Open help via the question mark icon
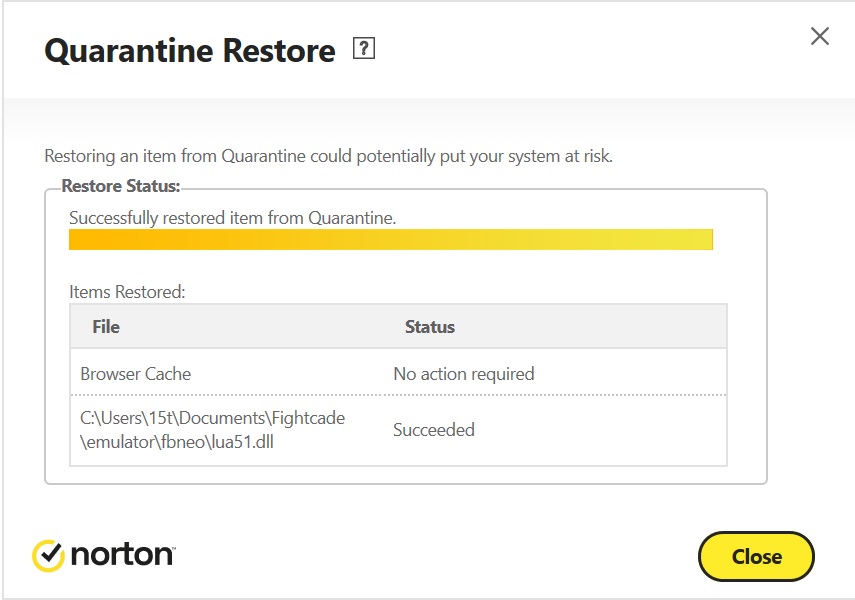Image resolution: width=855 pixels, height=600 pixels. pos(364,48)
